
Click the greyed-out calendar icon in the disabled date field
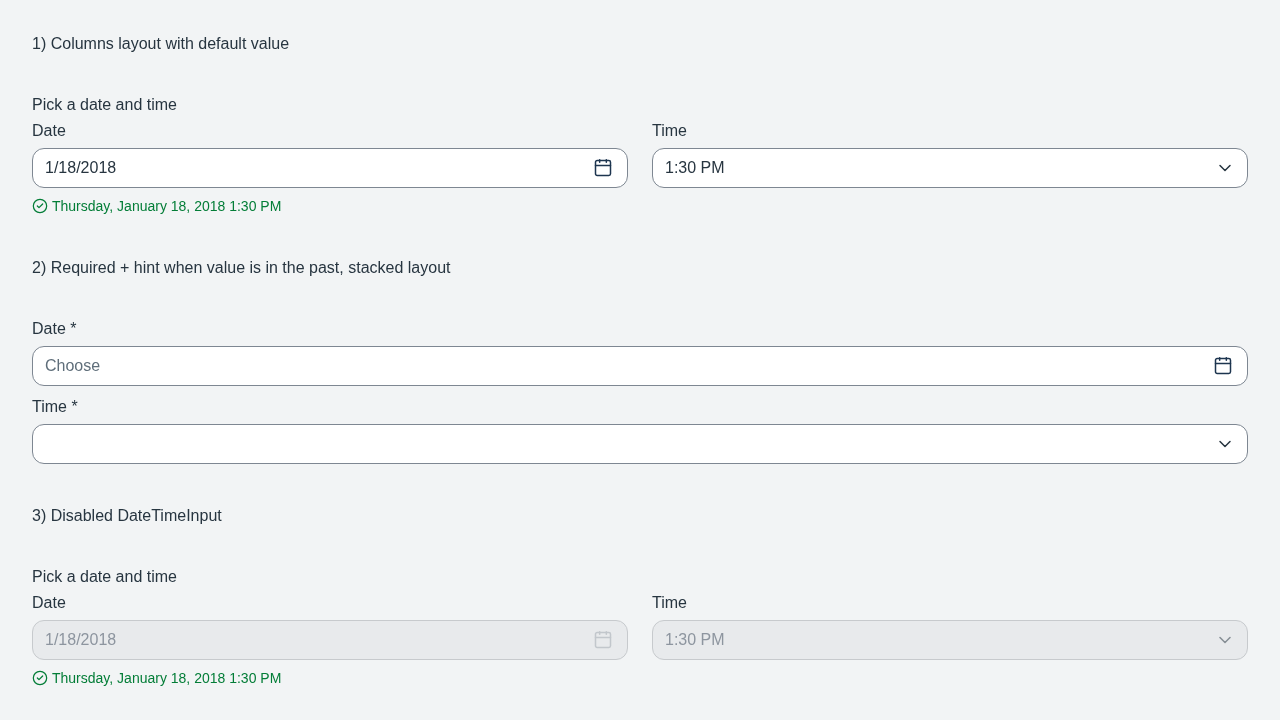pyautogui.click(x=603, y=640)
